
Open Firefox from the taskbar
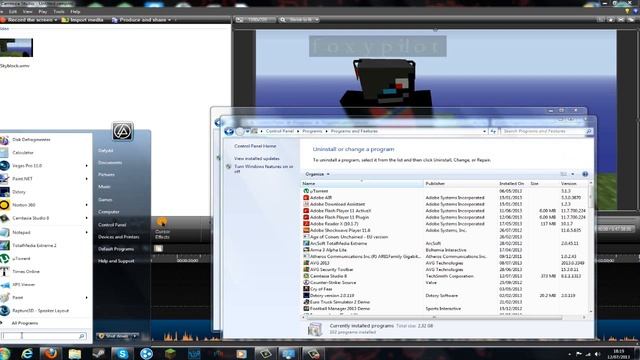51,353
